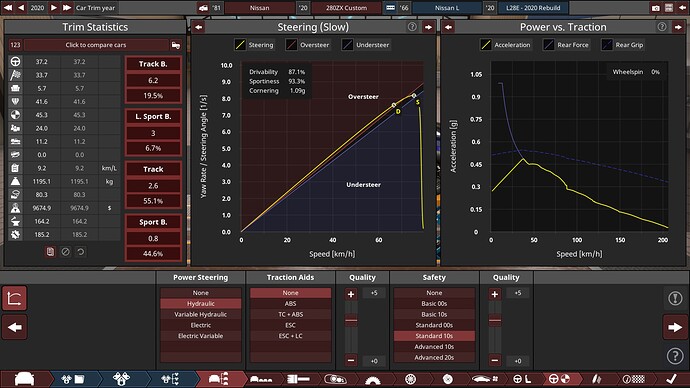Image resolution: width=690 pixels, height=388 pixels.
Task: Click the reset arrow icon under Trim Statistics
Action: coord(81,252)
